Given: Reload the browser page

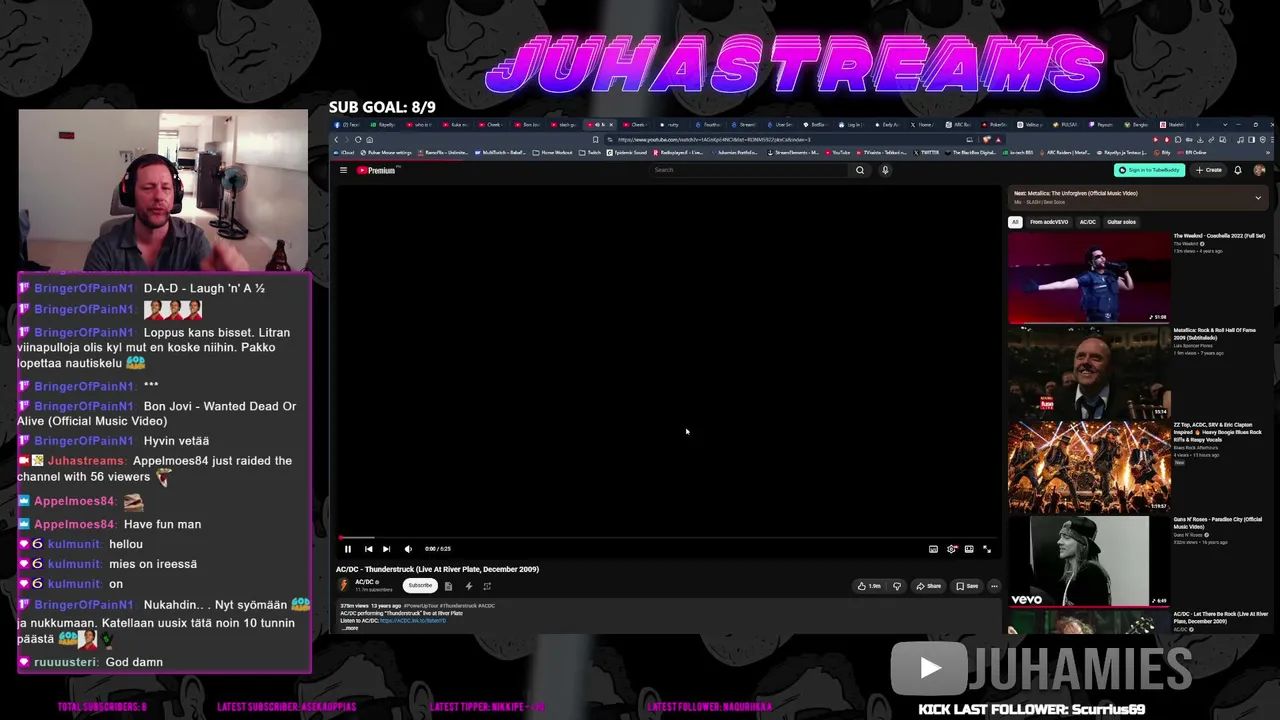Looking at the screenshot, I should click(359, 140).
